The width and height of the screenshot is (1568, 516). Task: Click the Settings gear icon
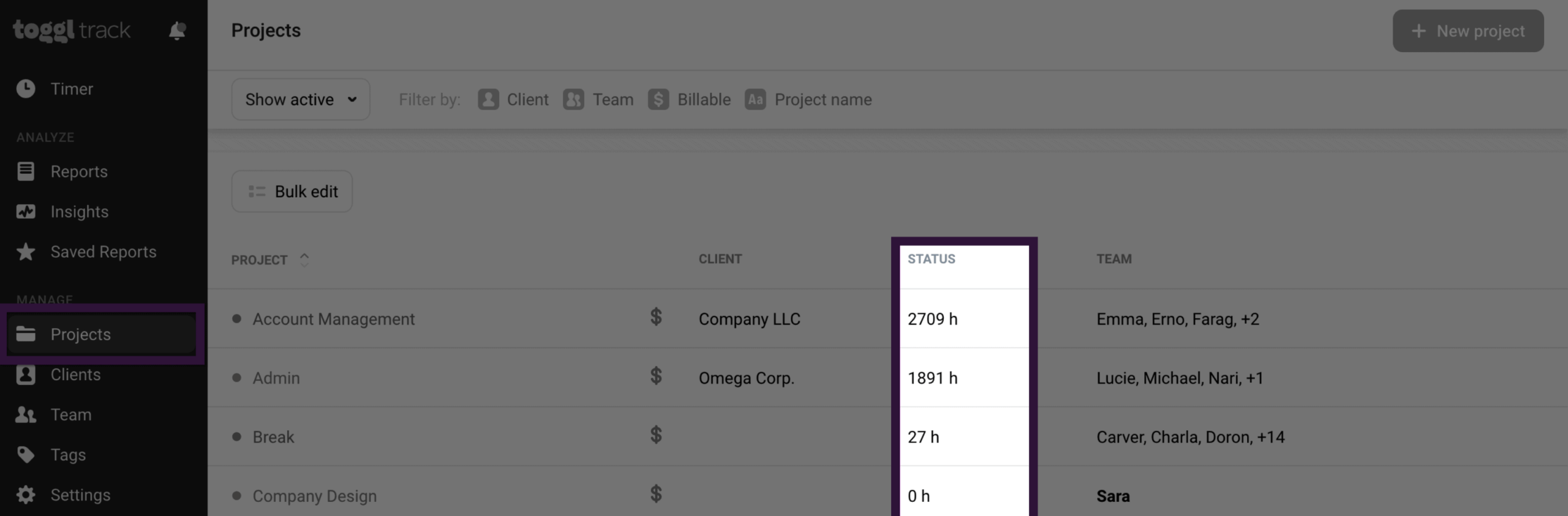(26, 495)
